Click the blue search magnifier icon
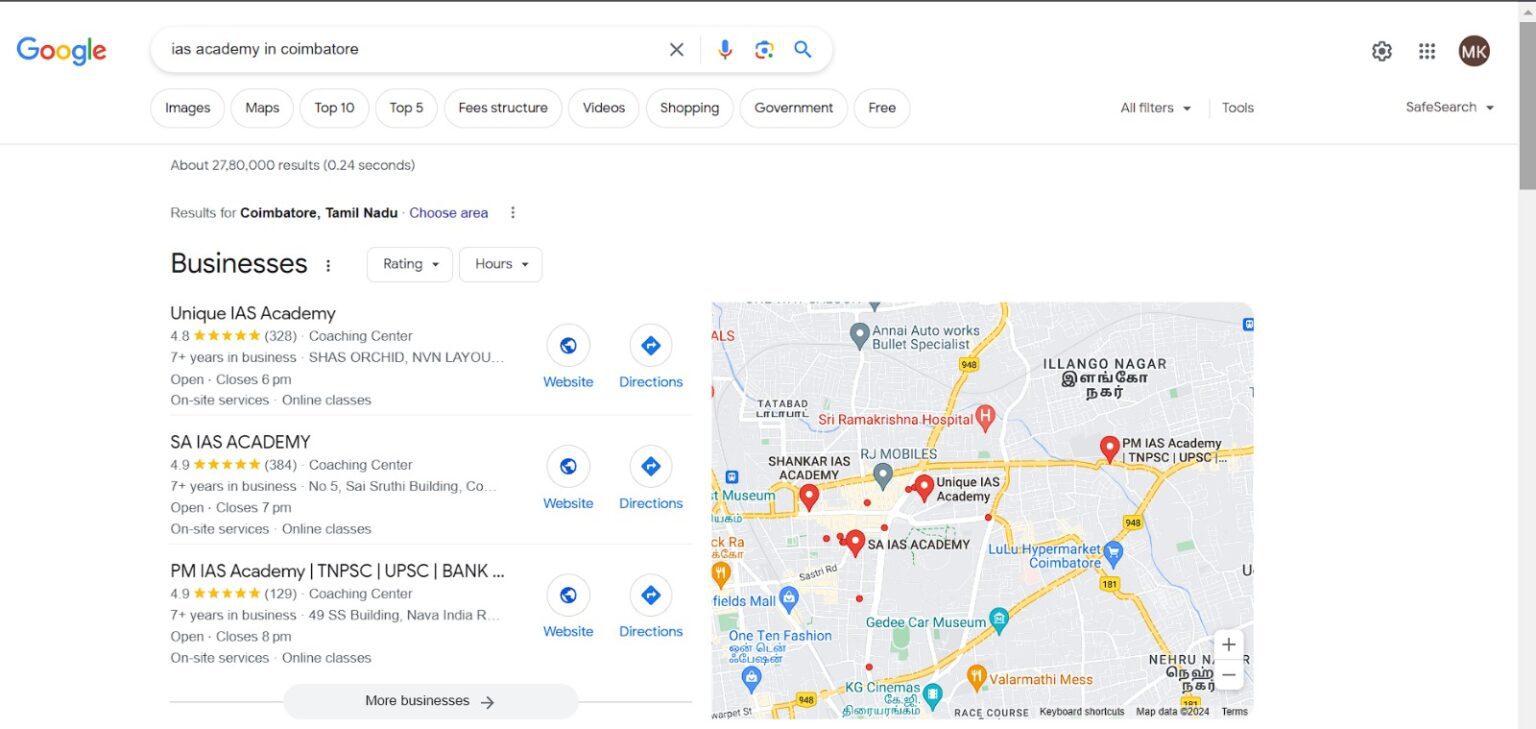Viewport: 1536px width, 729px height. [803, 50]
